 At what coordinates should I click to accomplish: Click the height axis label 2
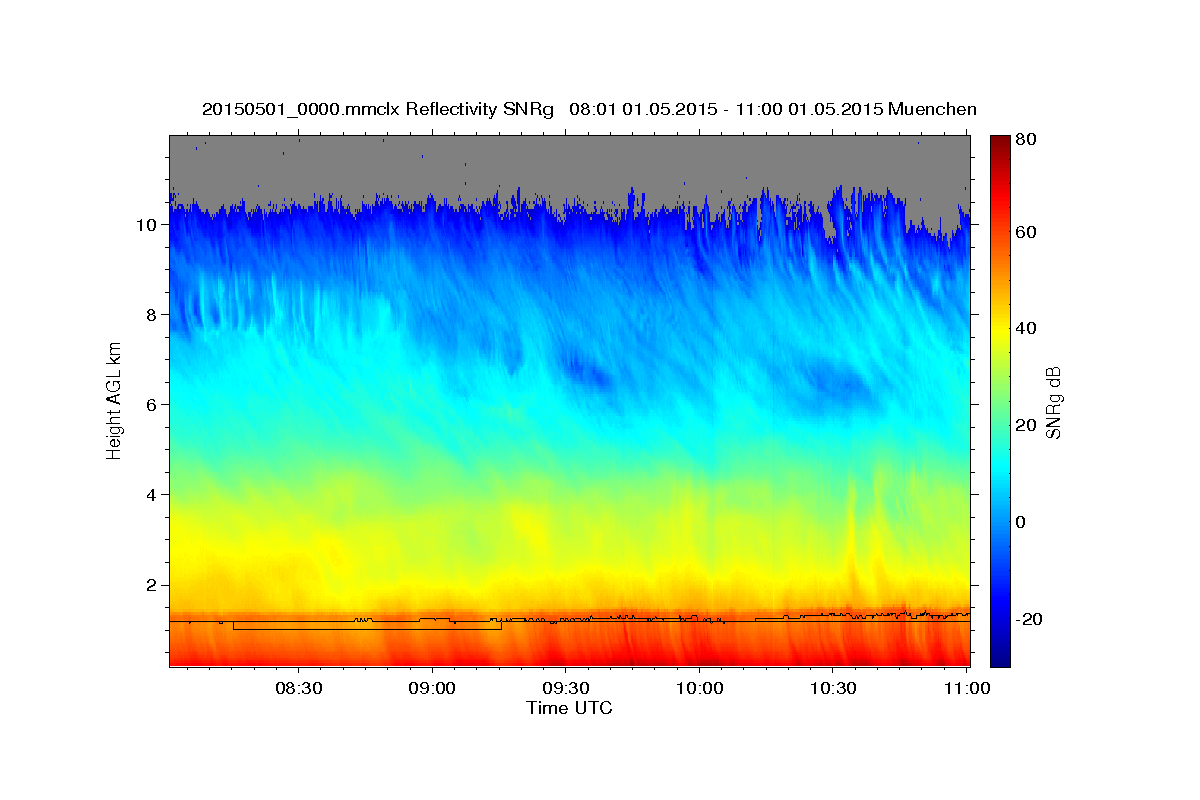[150, 585]
